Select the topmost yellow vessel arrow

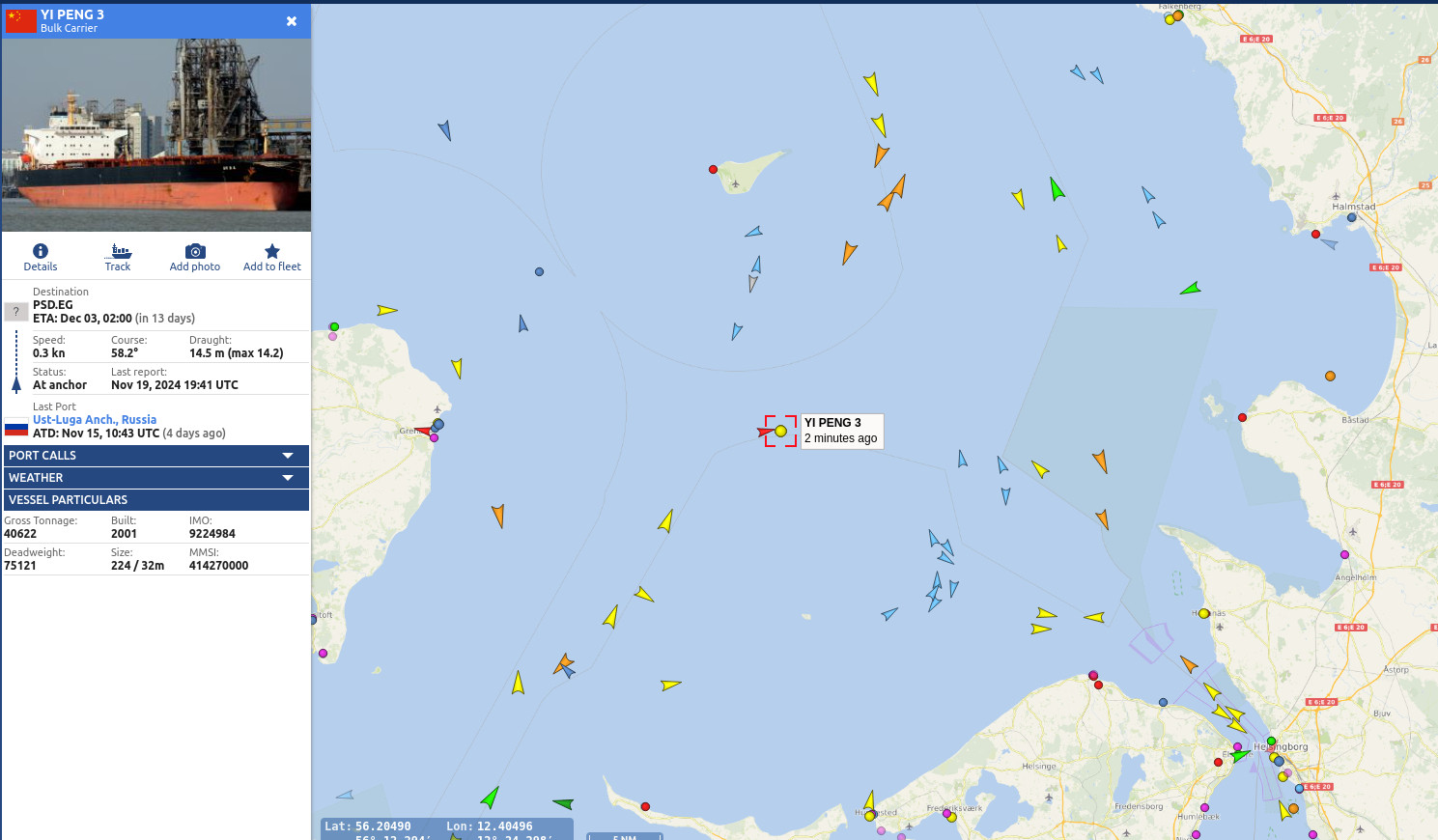pyautogui.click(x=871, y=84)
